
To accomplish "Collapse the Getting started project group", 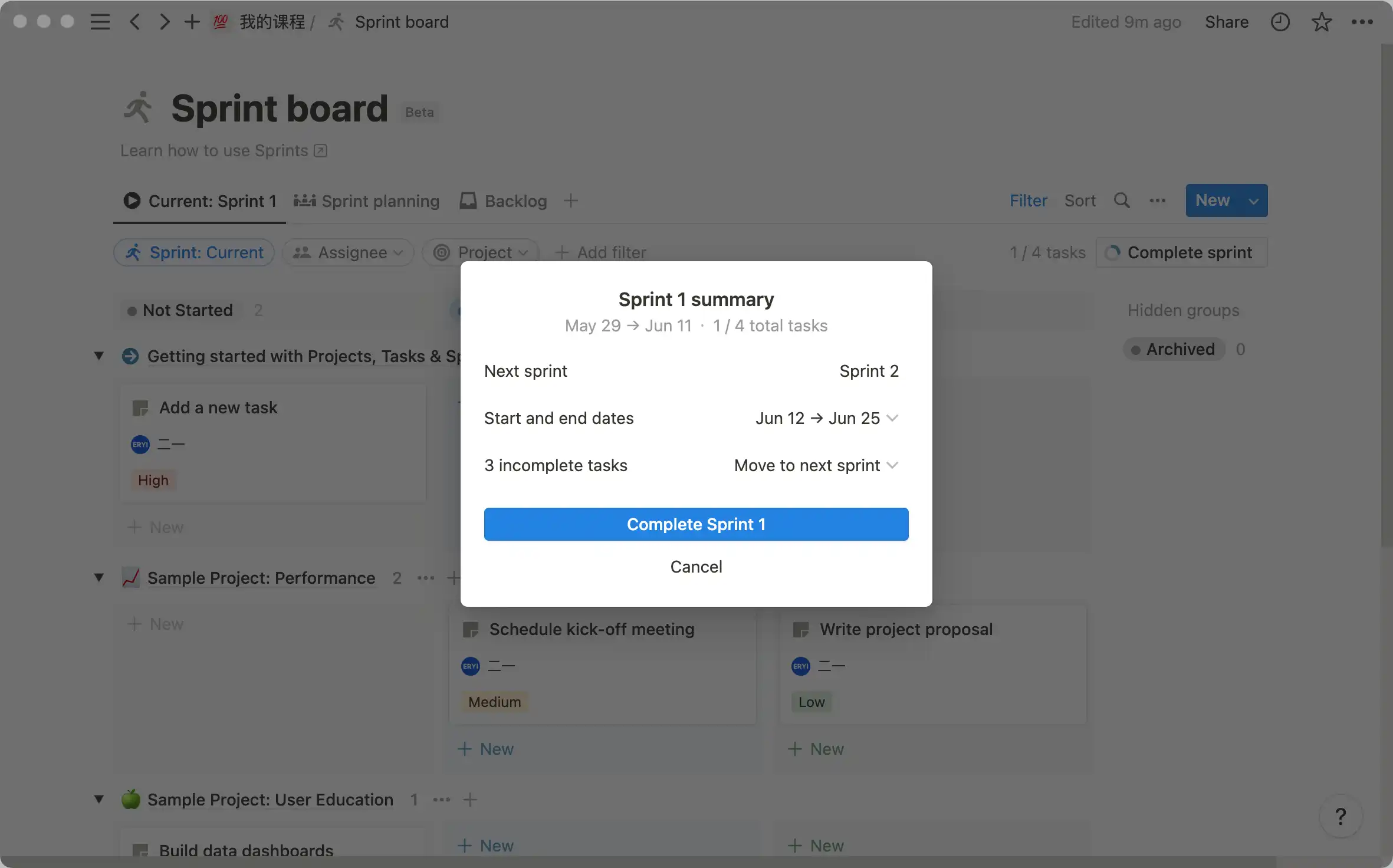I will [99, 356].
